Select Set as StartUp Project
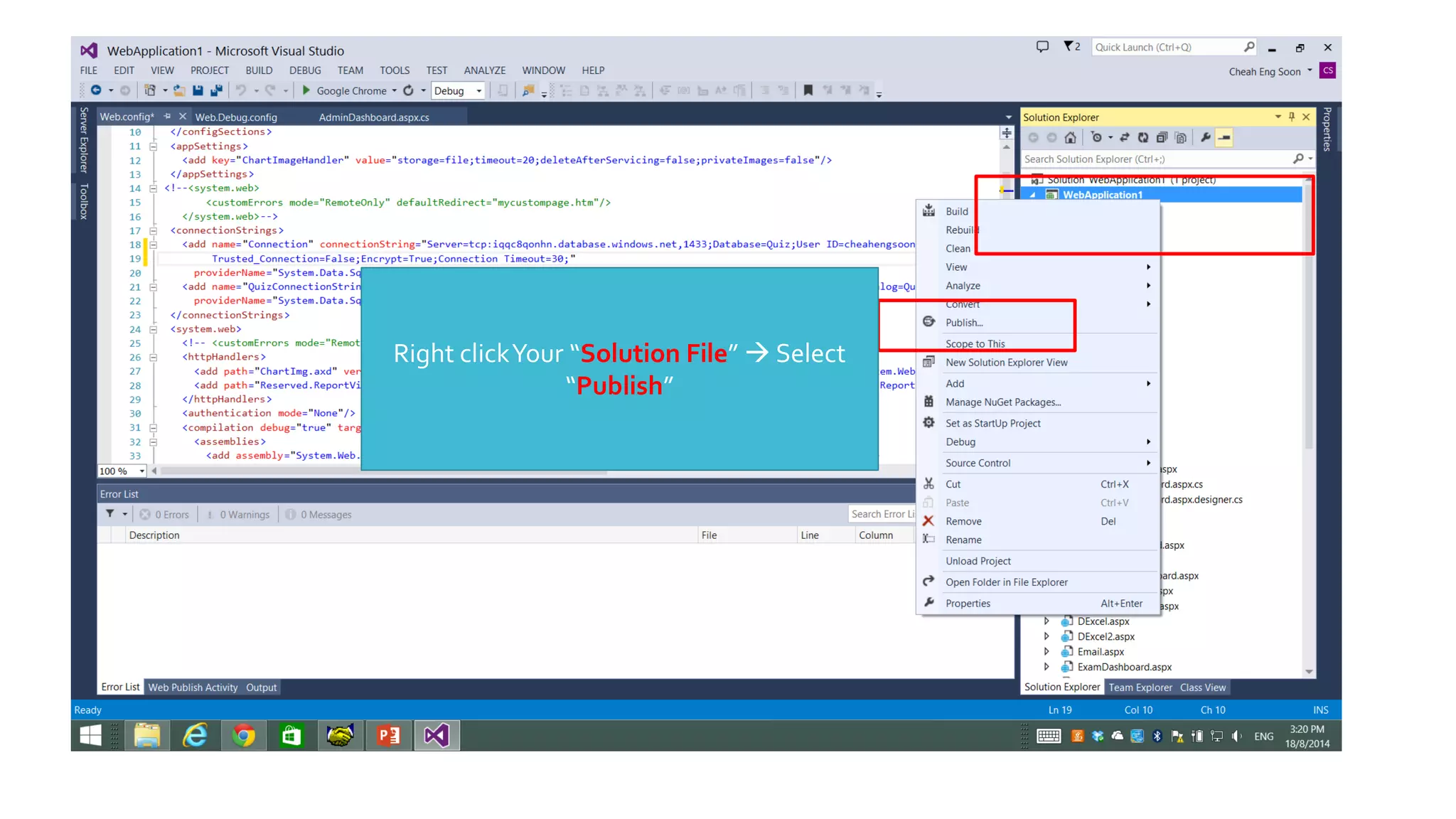Image resolution: width=1456 pixels, height=819 pixels. [992, 423]
